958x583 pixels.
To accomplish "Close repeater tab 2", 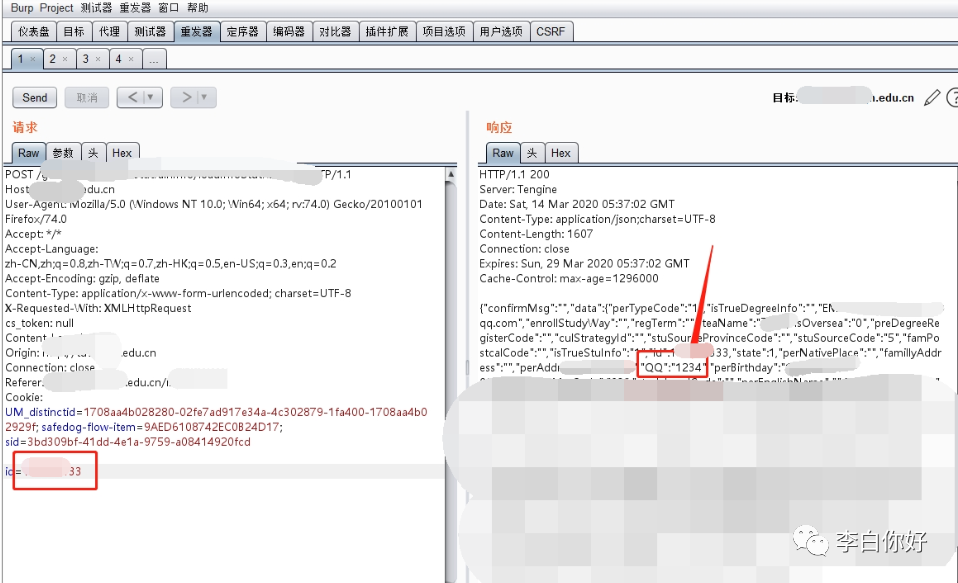I will coord(65,59).
